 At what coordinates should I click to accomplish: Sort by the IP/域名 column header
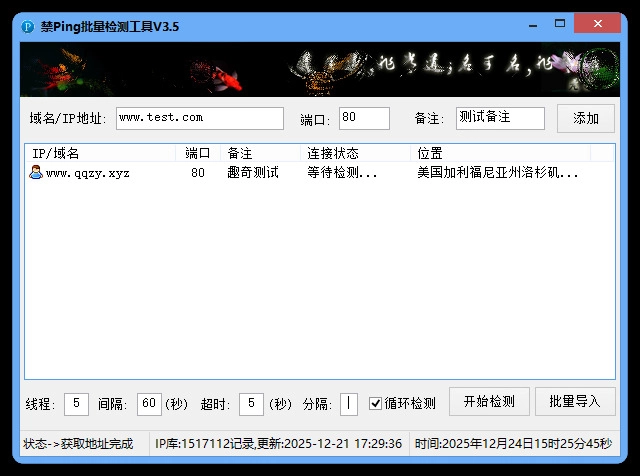100,153
